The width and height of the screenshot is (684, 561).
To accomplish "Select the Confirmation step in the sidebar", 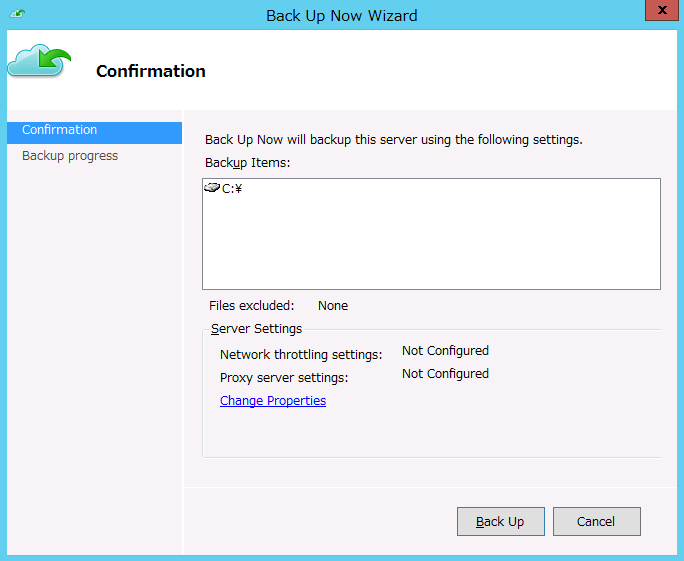I will coord(60,130).
